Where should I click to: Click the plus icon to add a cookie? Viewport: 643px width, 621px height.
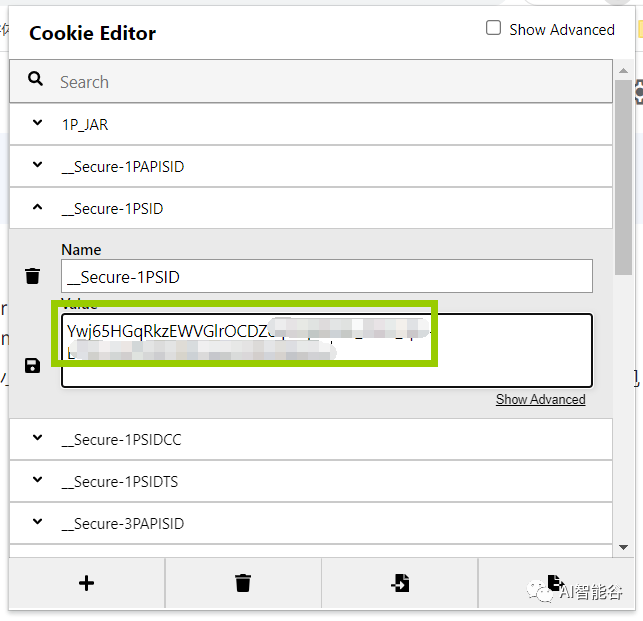[x=86, y=583]
